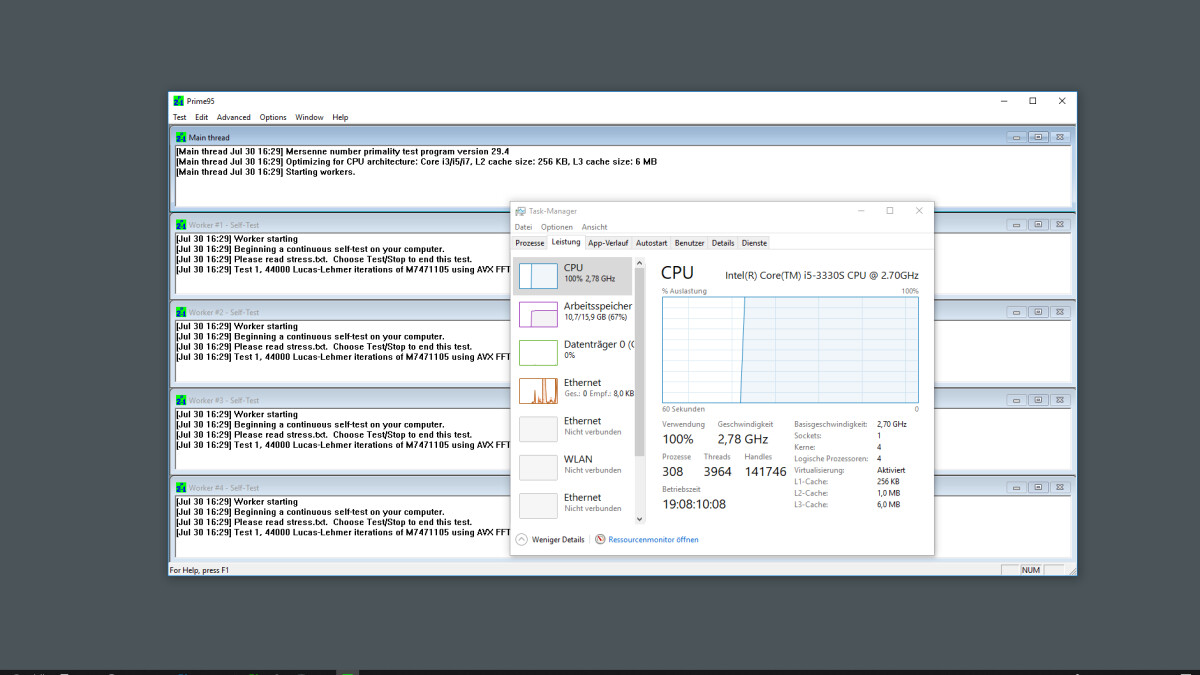Select the WLAN adapter thumbnail
This screenshot has height=675, width=1200.
point(538,467)
